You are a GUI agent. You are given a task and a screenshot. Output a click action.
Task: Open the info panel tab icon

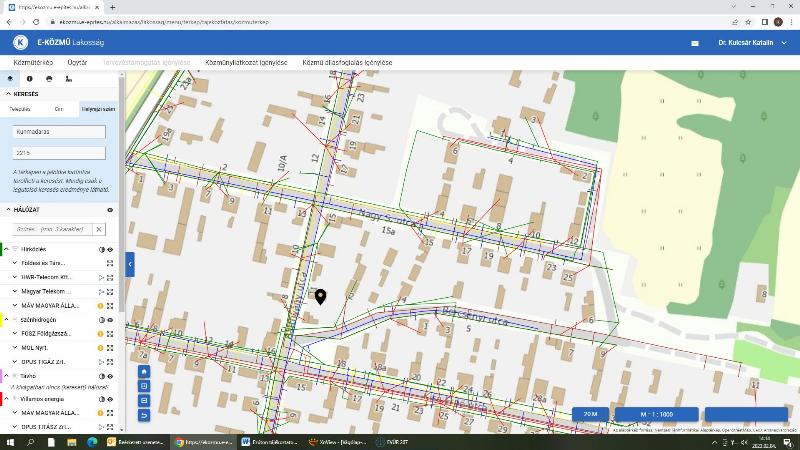click(x=29, y=78)
